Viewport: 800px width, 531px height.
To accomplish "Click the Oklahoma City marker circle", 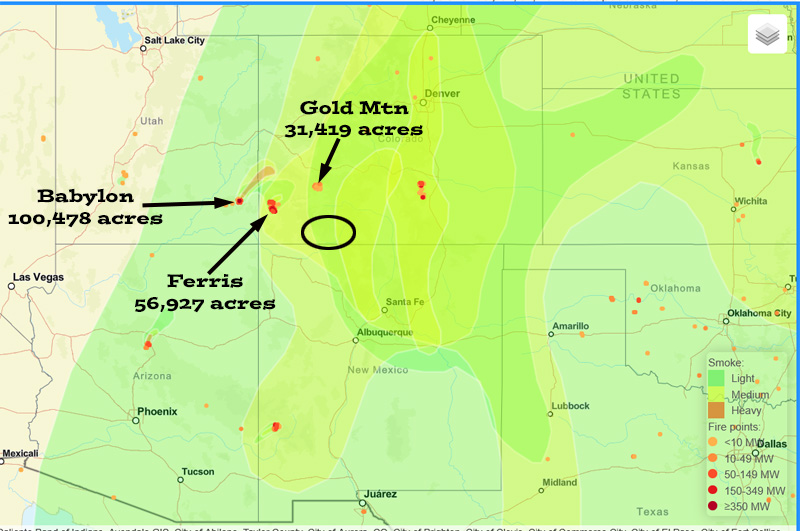I will coord(726,321).
